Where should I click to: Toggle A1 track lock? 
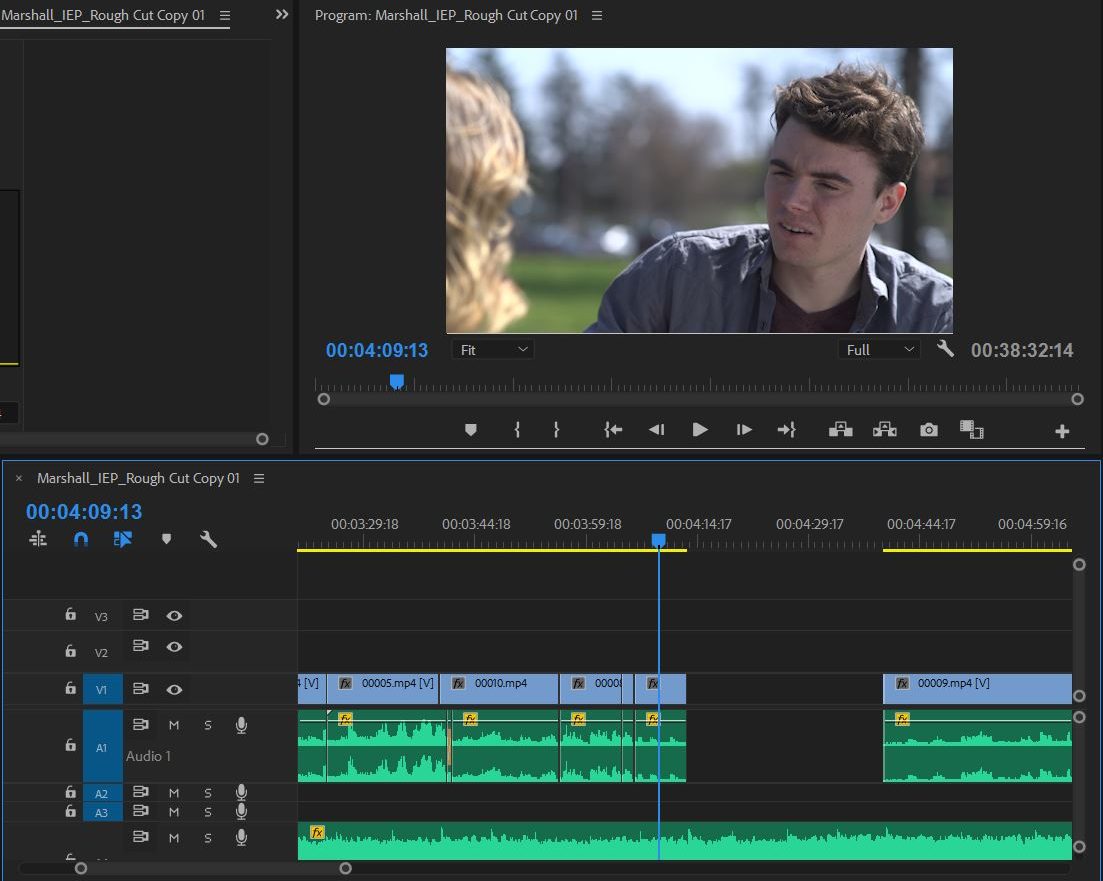[x=70, y=744]
